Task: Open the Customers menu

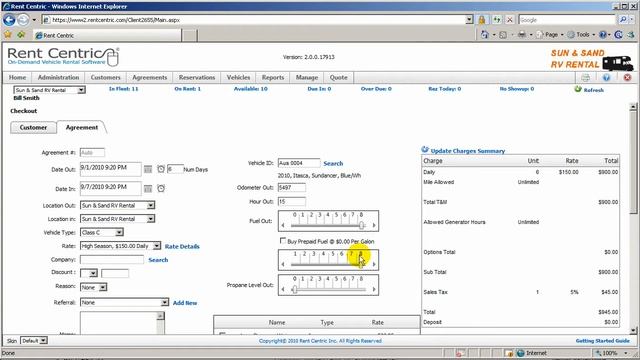Action: pos(105,78)
